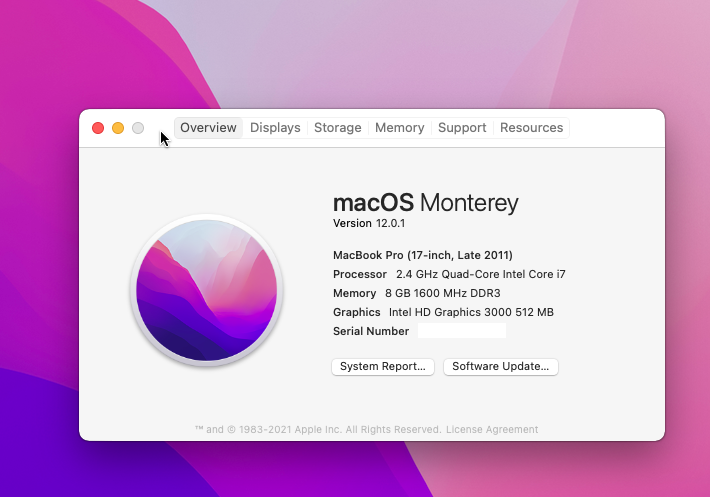Open the Displays tab
Image resolution: width=710 pixels, height=497 pixels.
pyautogui.click(x=275, y=128)
